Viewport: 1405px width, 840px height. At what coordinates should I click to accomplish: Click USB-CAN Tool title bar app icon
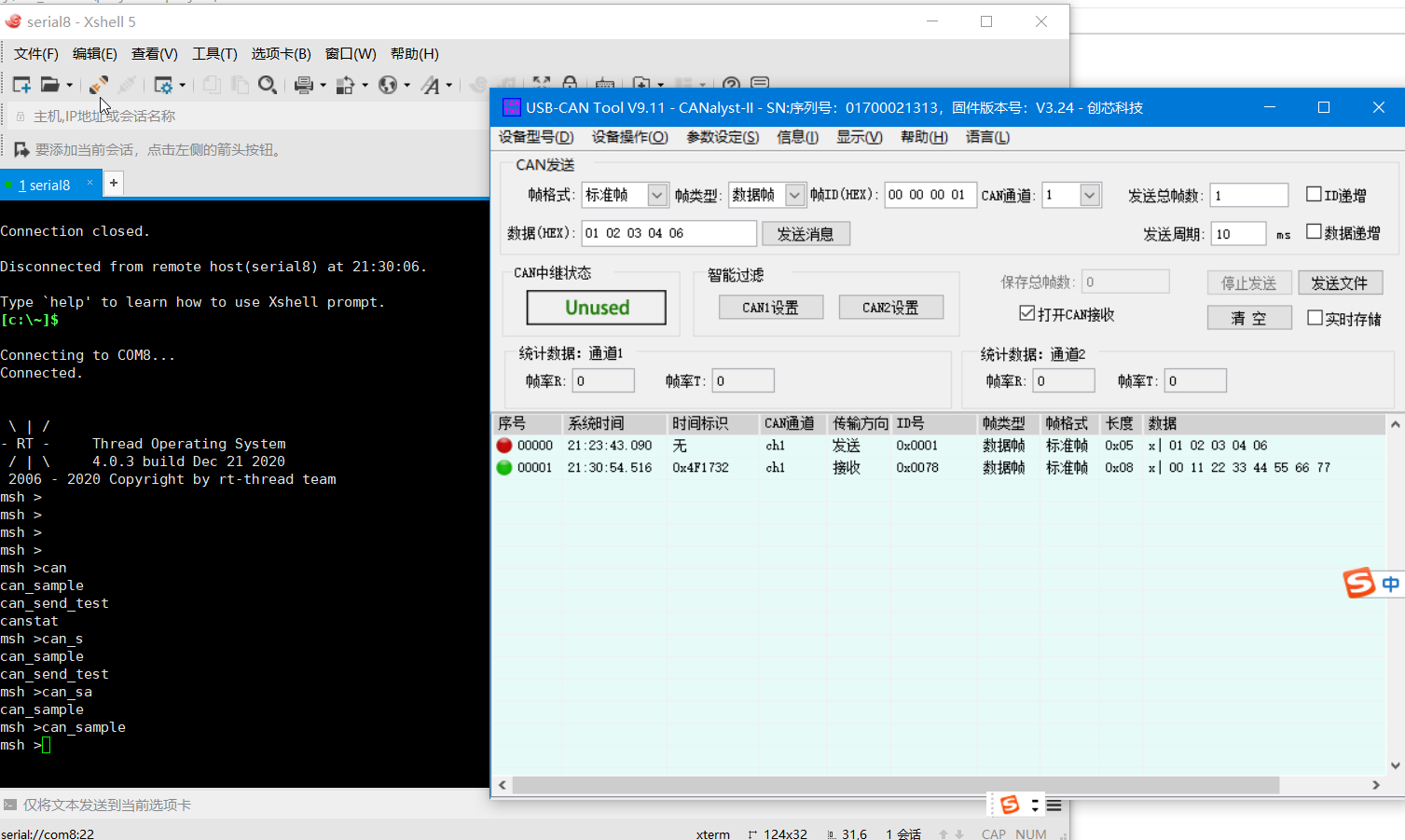[511, 107]
